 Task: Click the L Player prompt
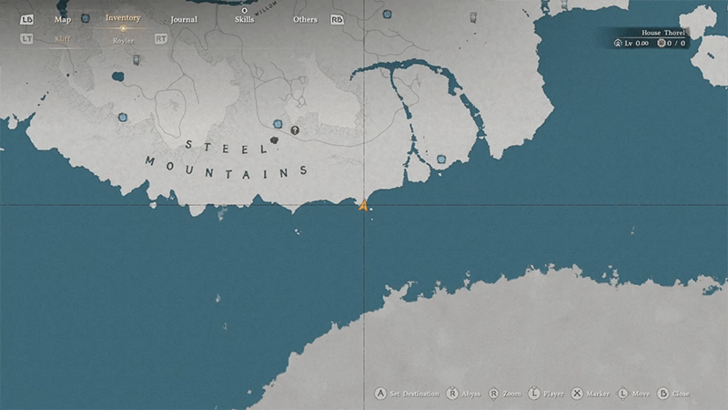546,394
